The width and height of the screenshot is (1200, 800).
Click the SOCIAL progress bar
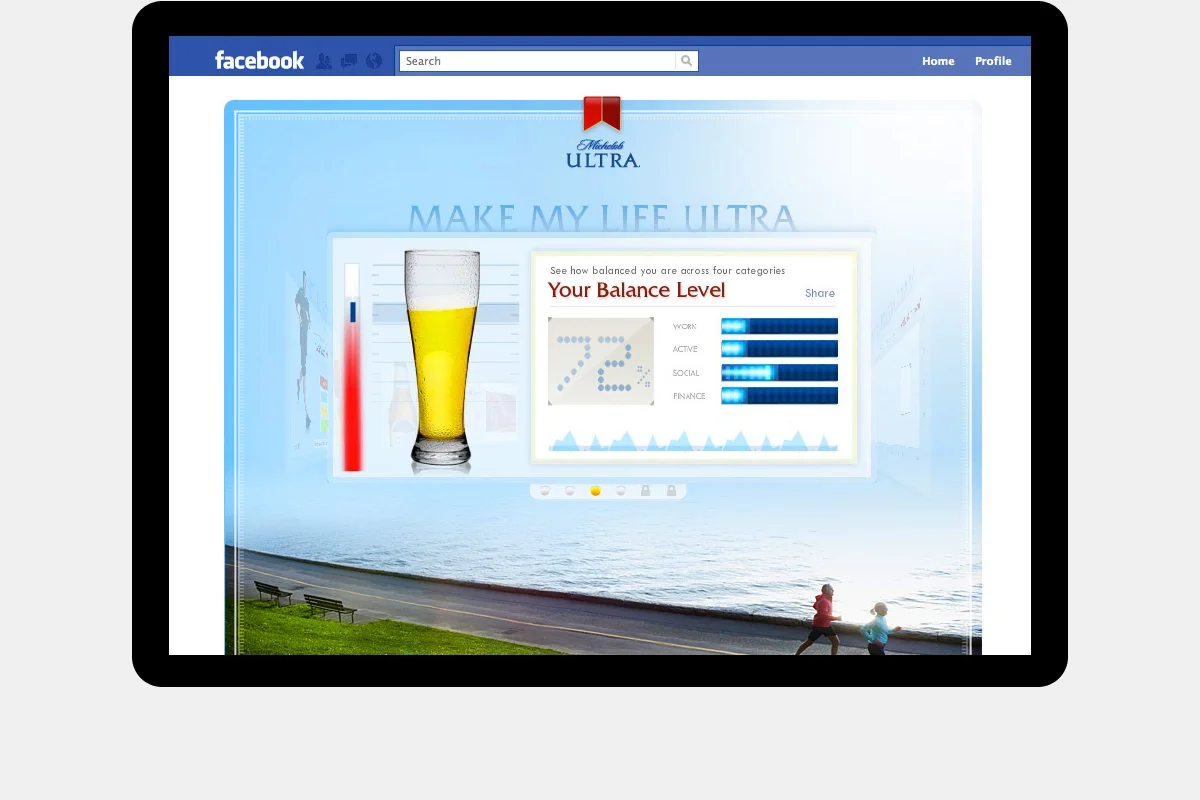click(779, 373)
